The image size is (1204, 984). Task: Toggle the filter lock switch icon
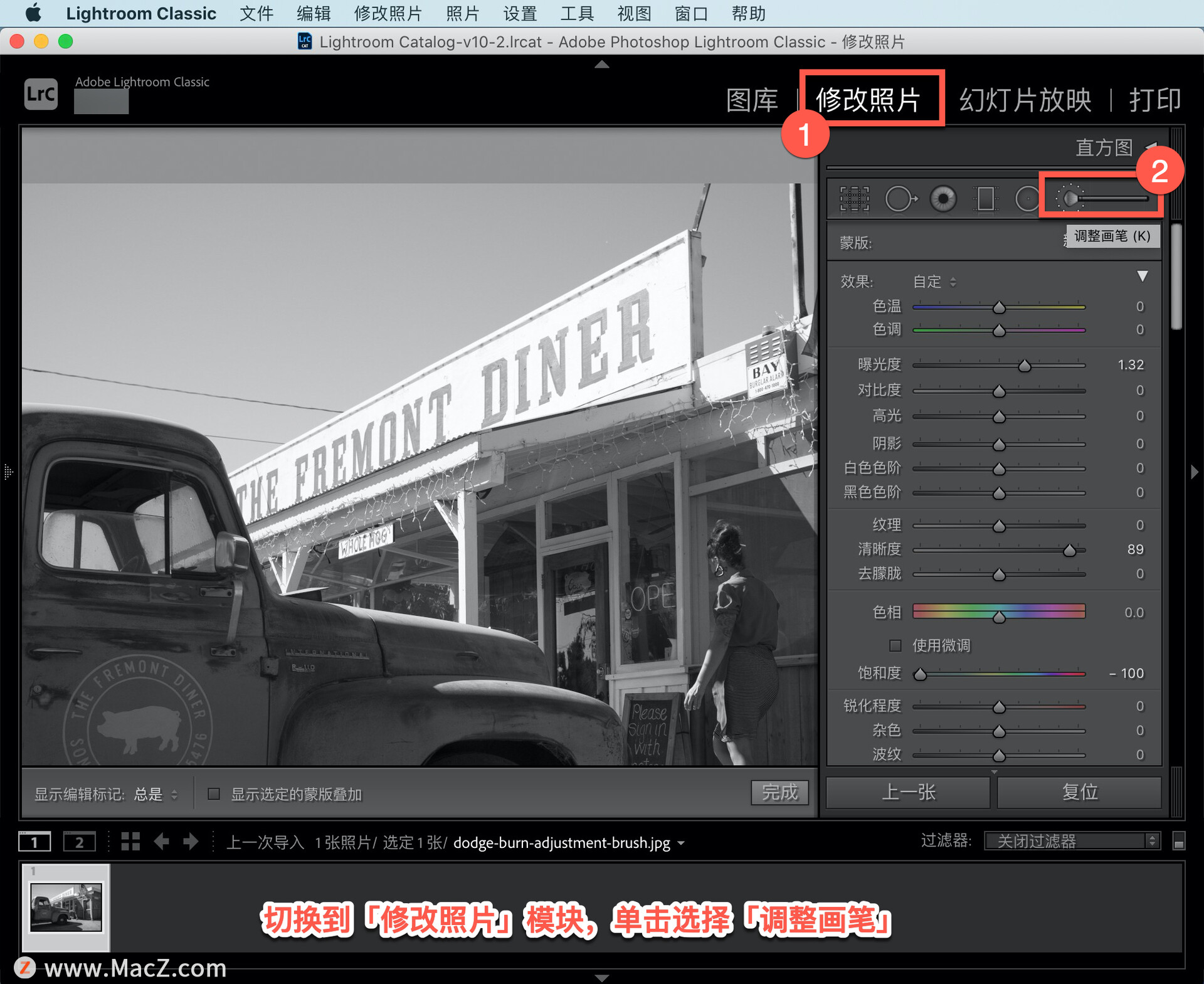tap(1178, 841)
